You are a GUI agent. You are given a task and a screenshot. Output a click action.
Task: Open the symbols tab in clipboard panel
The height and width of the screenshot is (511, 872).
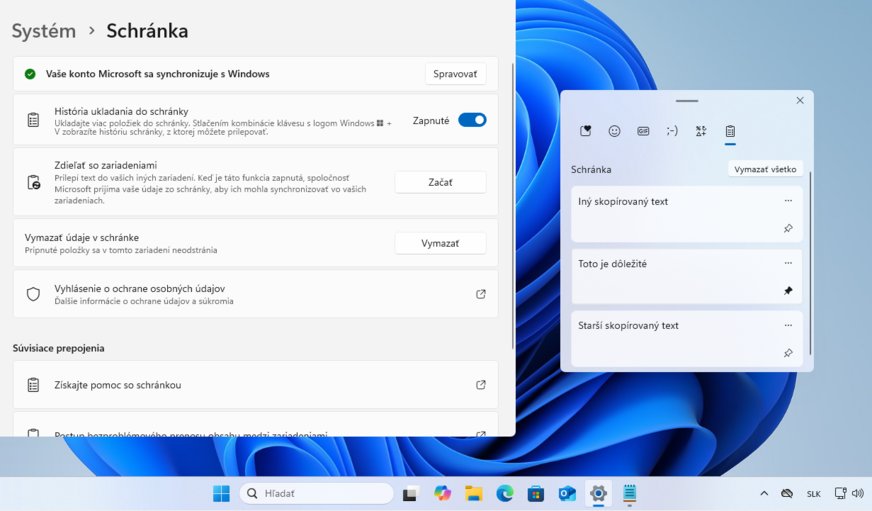(x=701, y=131)
